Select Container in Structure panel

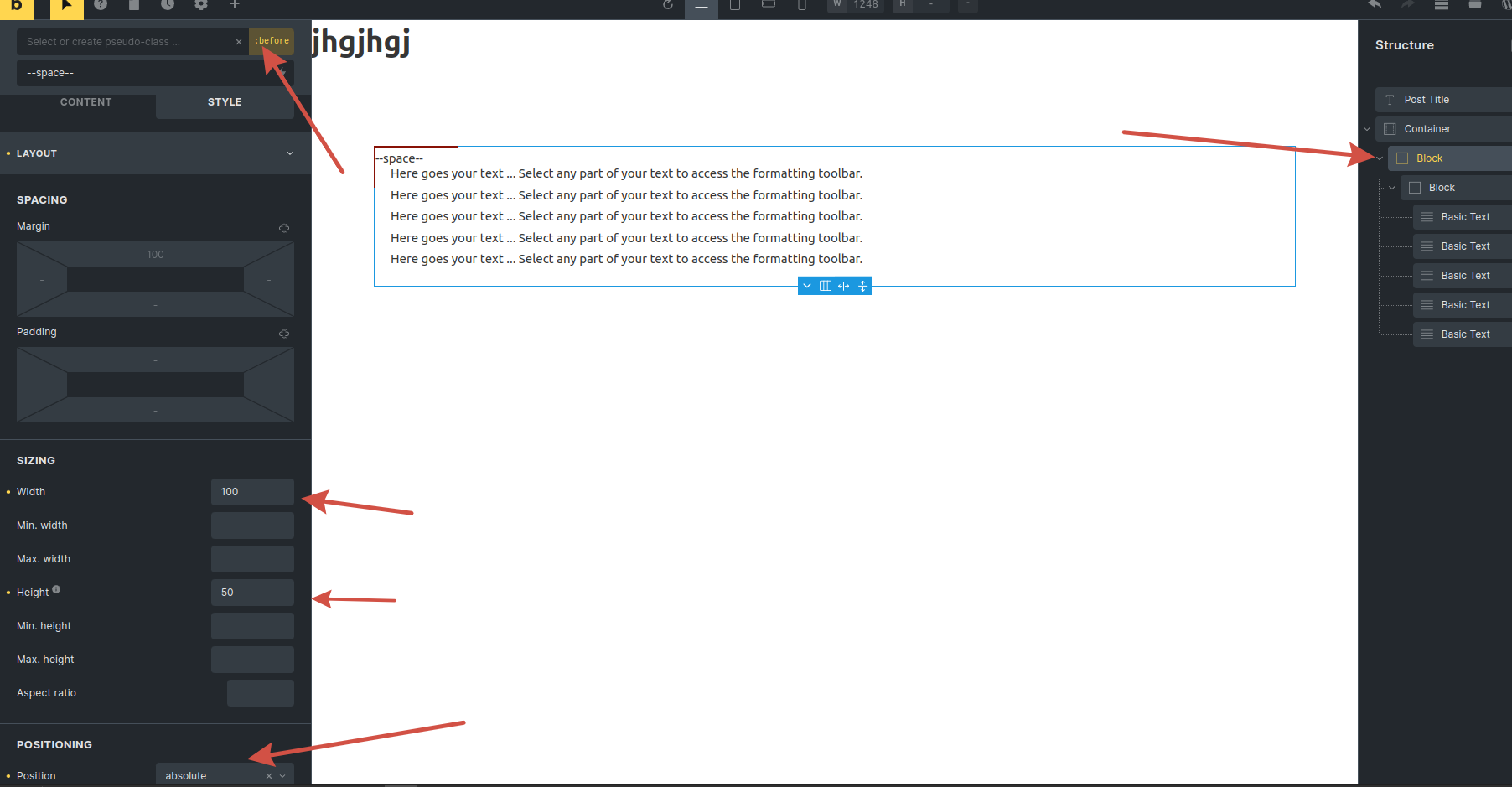click(1443, 129)
